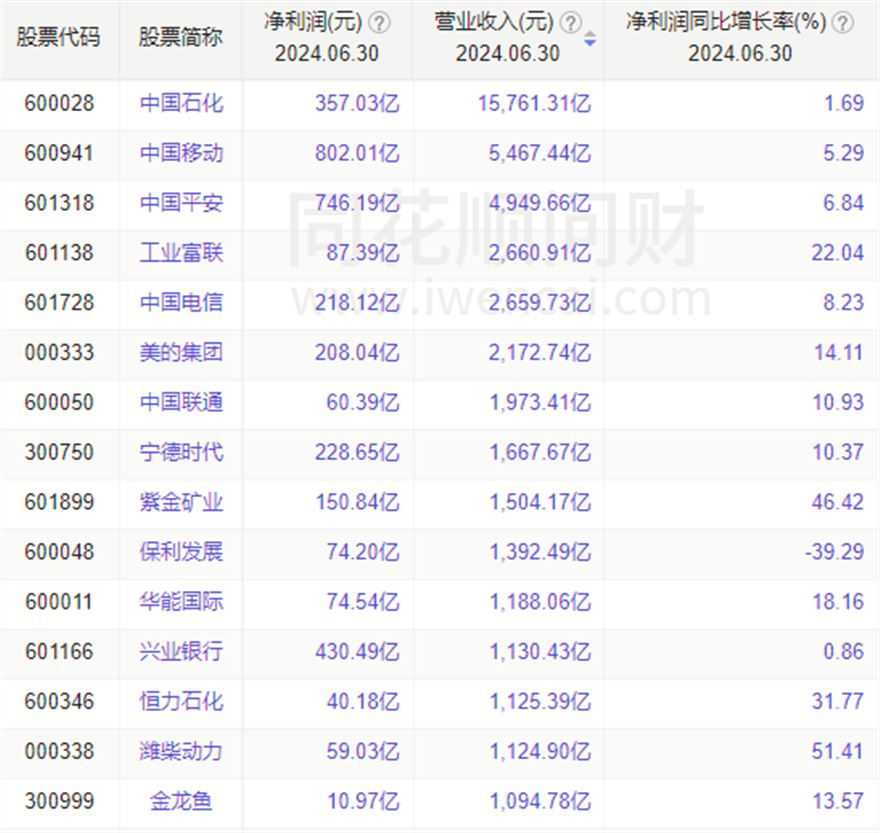The image size is (880, 833).
Task: Open the 中国石化 stock link
Action: (181, 103)
